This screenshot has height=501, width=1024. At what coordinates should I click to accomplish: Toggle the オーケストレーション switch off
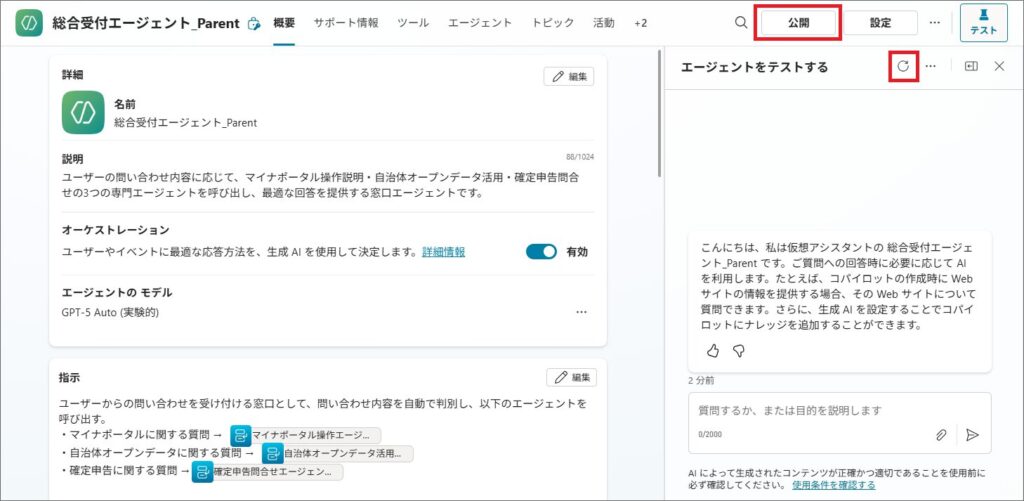[x=541, y=252]
